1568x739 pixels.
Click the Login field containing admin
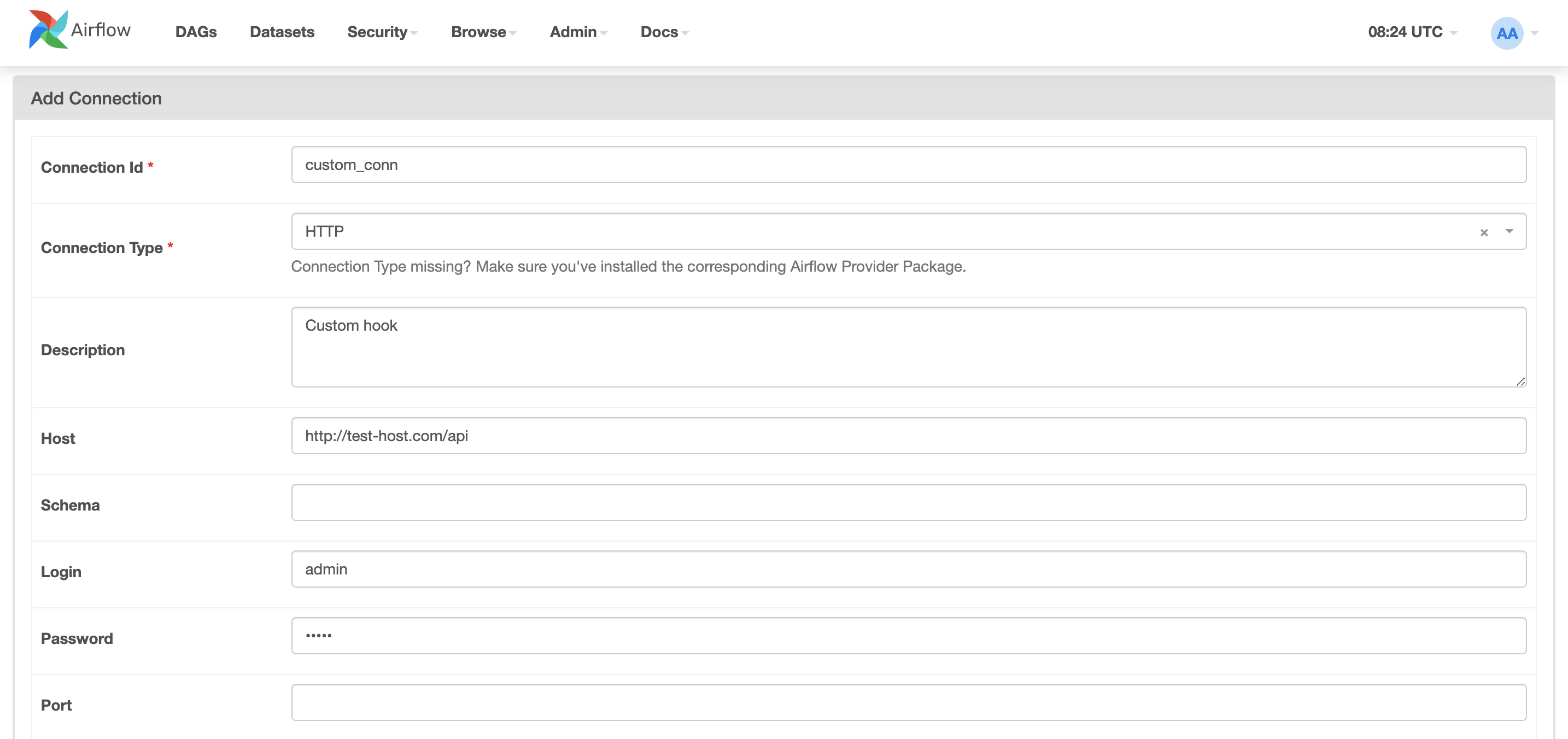(x=908, y=569)
